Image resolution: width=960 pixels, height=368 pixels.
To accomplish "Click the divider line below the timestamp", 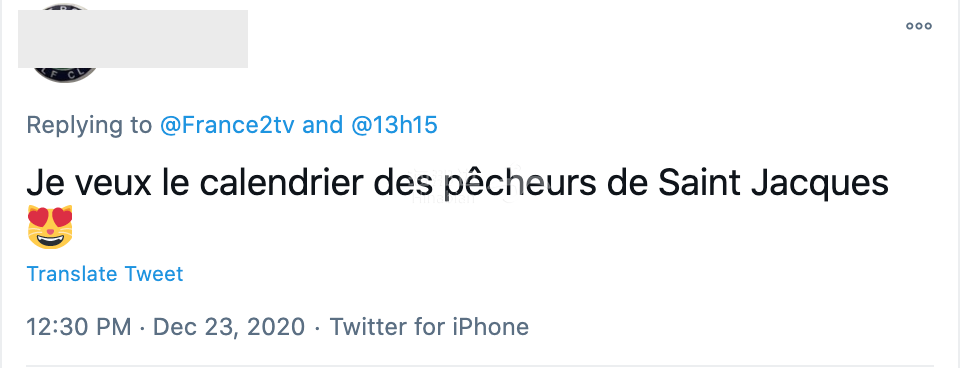I will coord(480,366).
